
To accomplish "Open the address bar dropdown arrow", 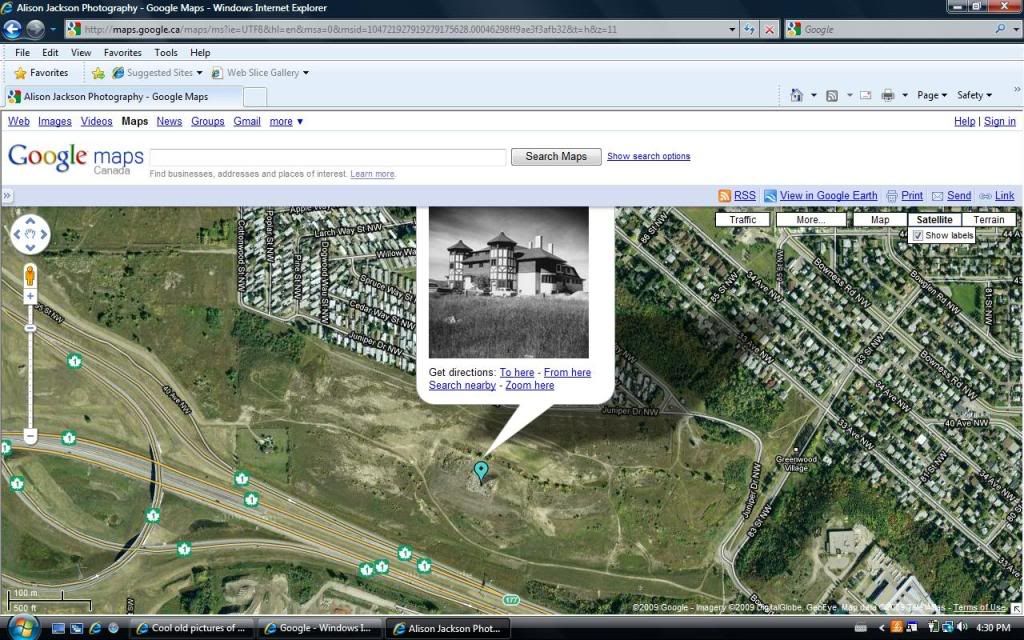I will point(731,29).
